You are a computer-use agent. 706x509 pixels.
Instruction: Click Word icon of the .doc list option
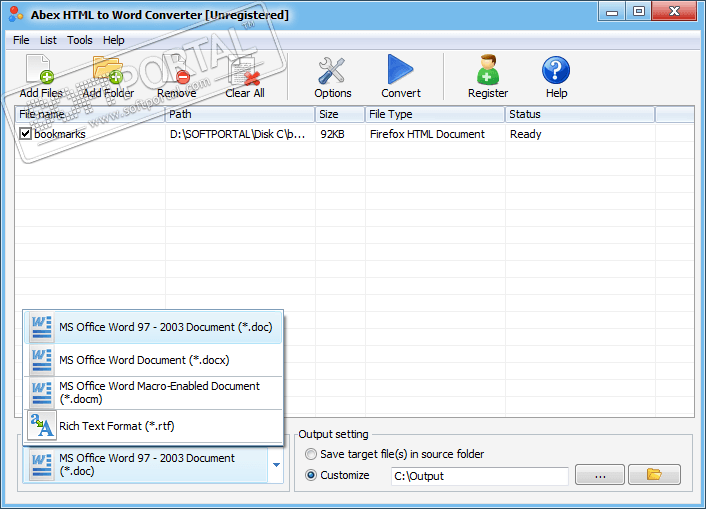(41, 327)
